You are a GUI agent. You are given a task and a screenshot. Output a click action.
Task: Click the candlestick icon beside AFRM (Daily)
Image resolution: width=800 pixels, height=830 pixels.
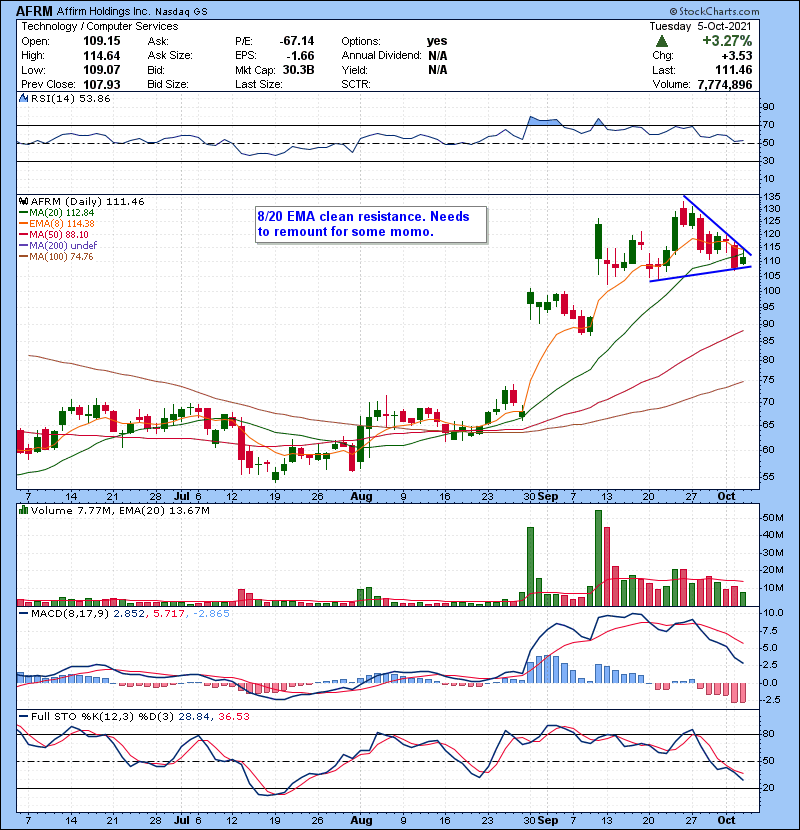[23, 202]
